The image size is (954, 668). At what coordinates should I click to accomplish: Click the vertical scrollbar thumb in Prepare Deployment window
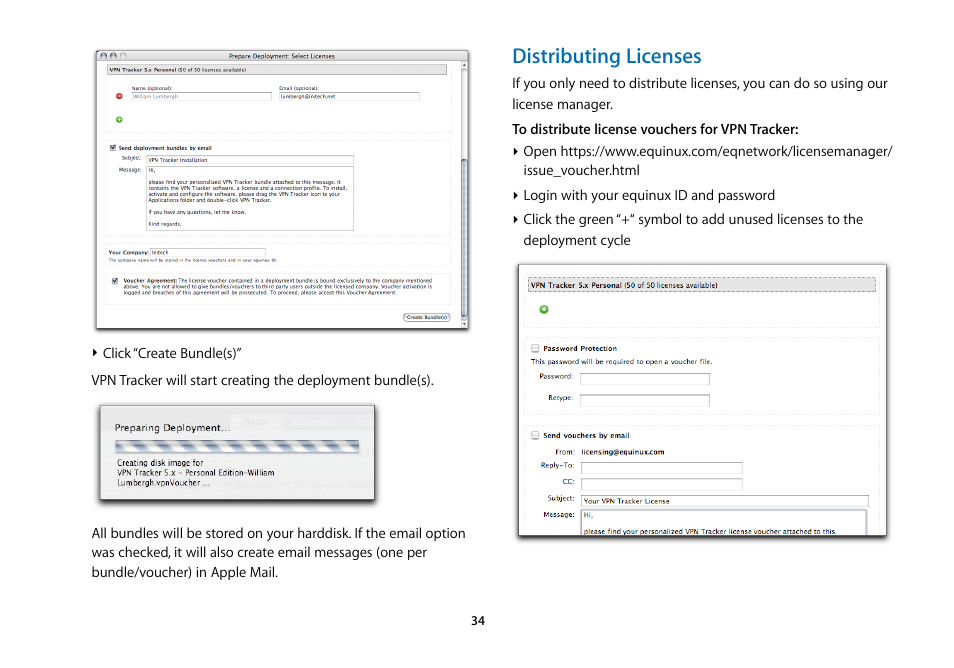pyautogui.click(x=464, y=237)
